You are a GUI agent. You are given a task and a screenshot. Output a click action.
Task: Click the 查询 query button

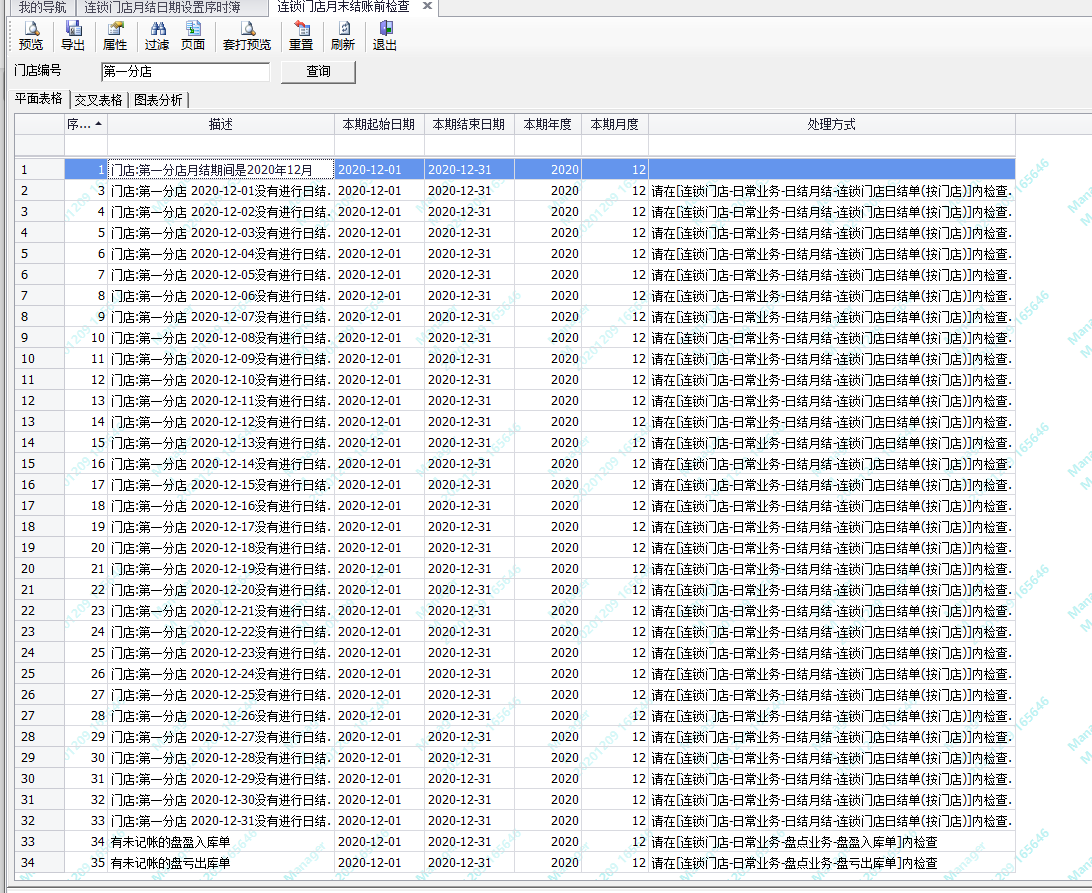point(318,72)
